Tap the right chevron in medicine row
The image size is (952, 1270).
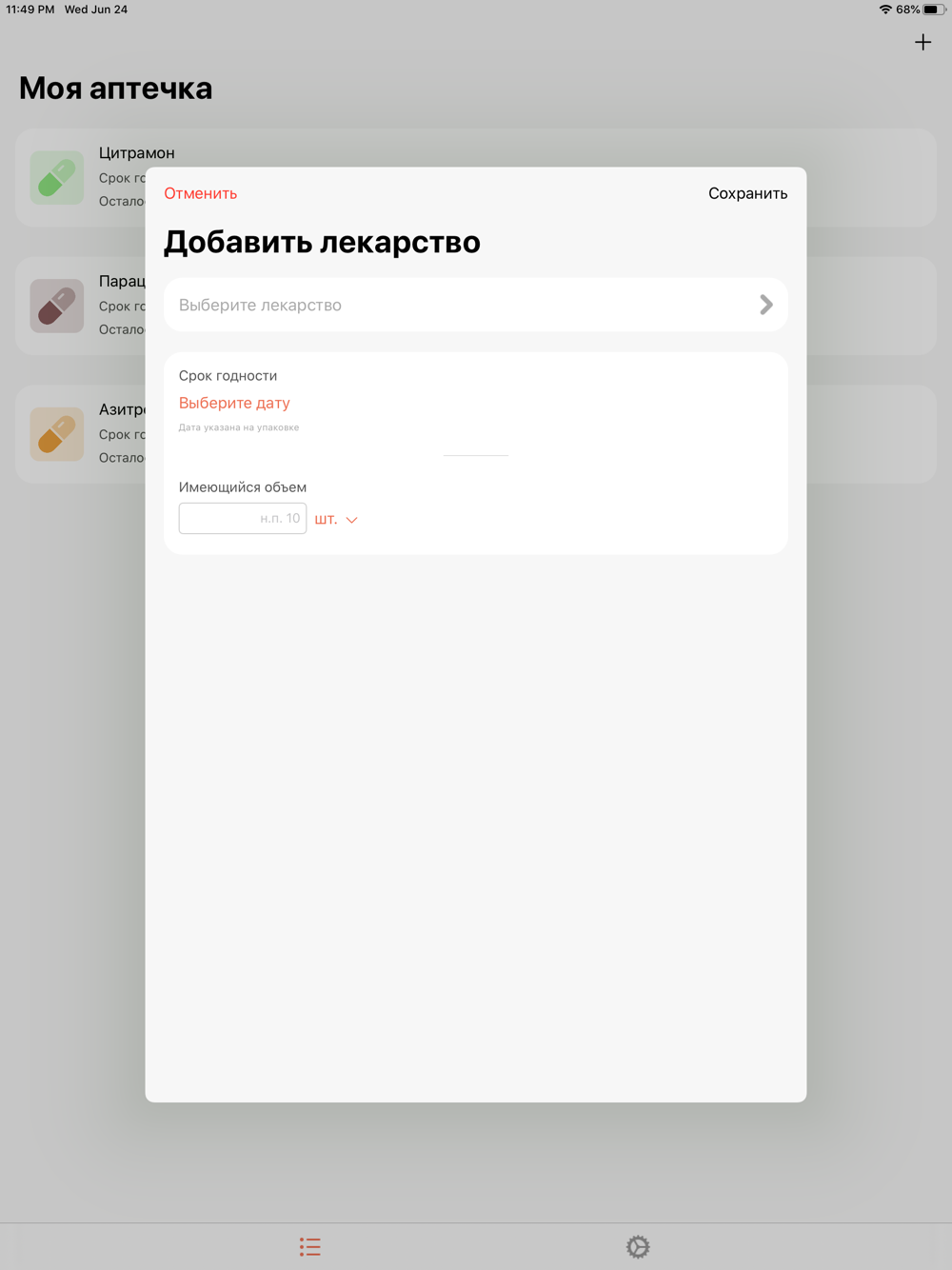766,305
